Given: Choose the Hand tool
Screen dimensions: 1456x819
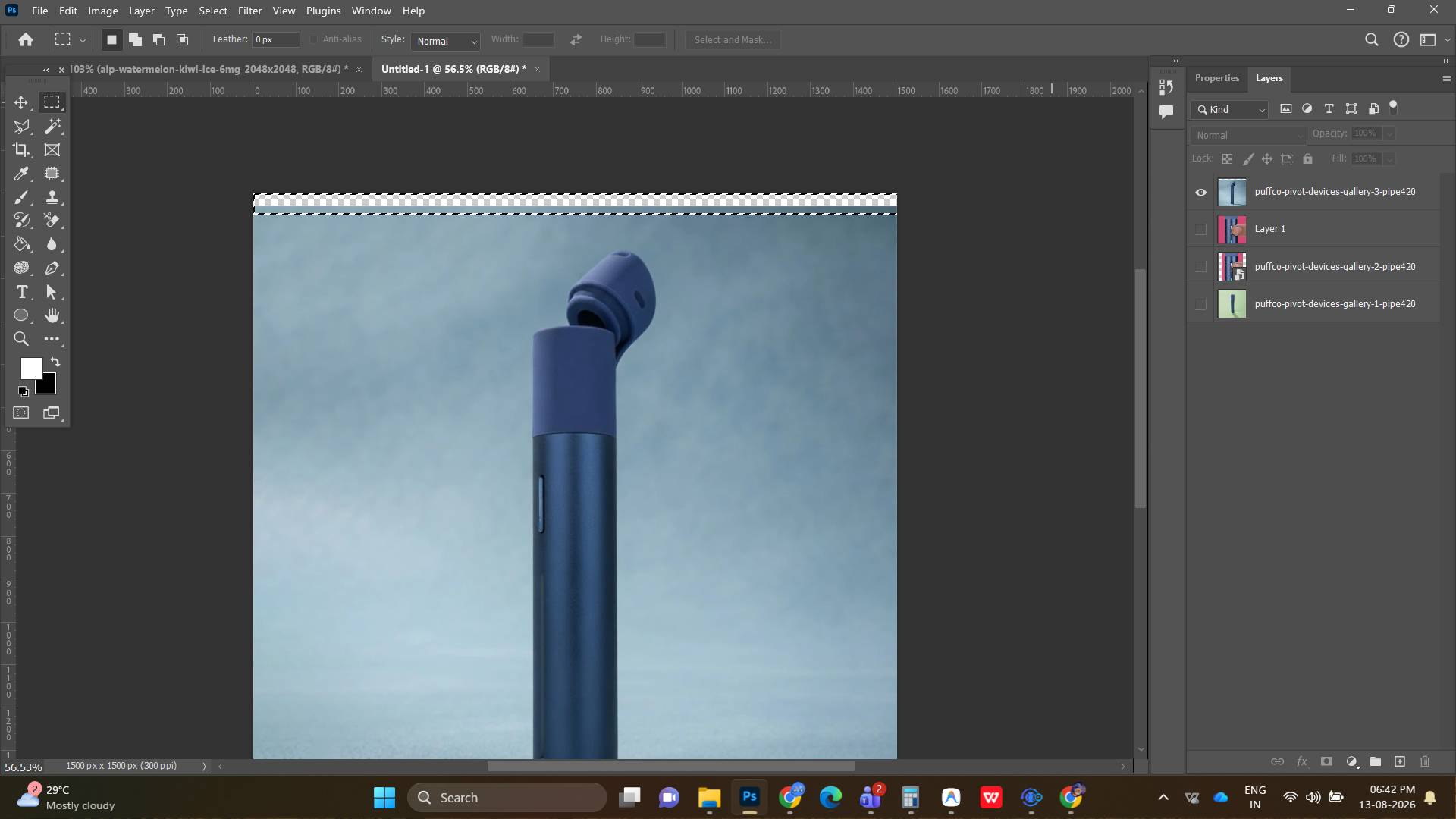Looking at the screenshot, I should [52, 315].
